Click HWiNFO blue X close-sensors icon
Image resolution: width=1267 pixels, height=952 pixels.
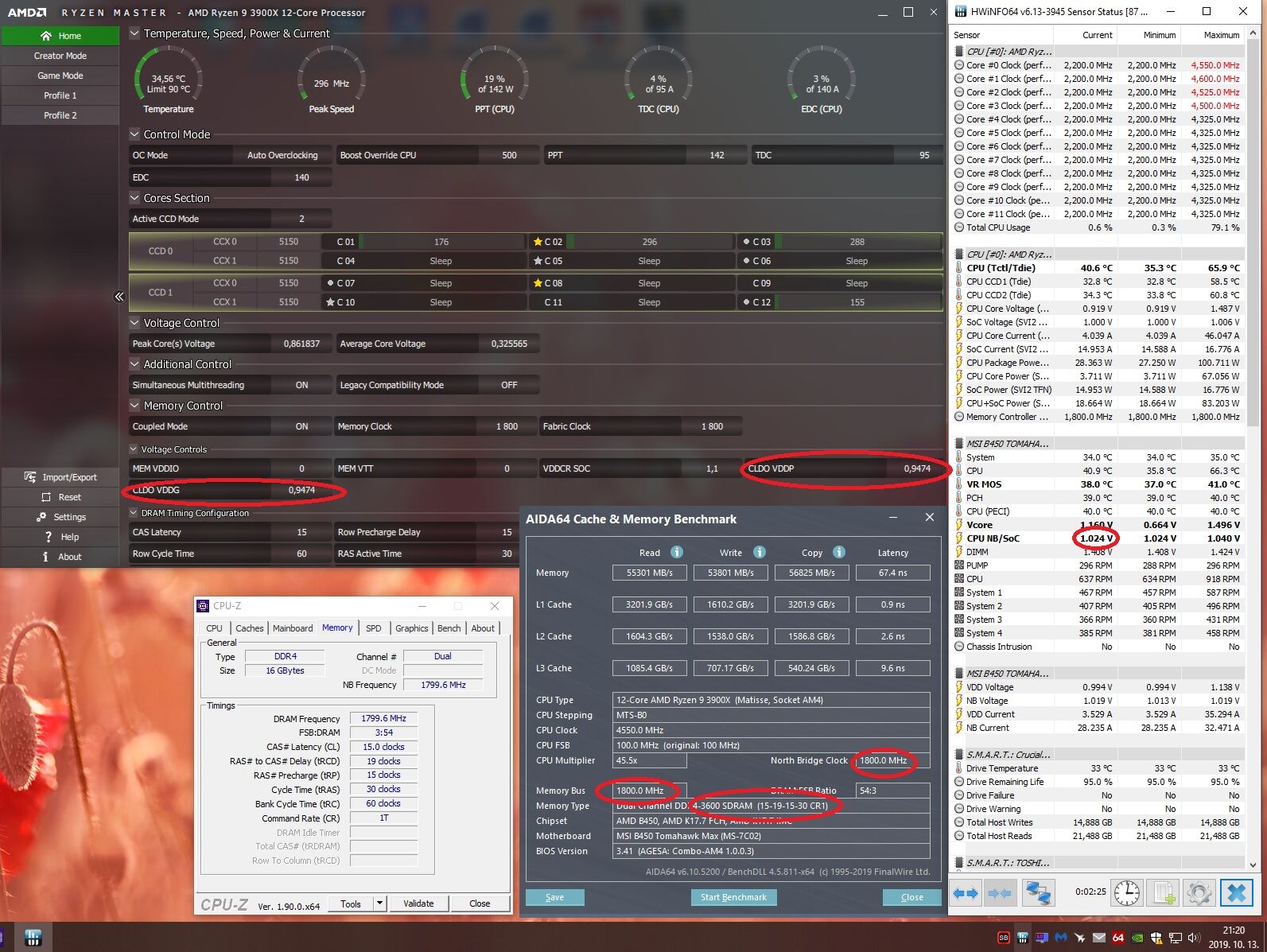click(1237, 893)
